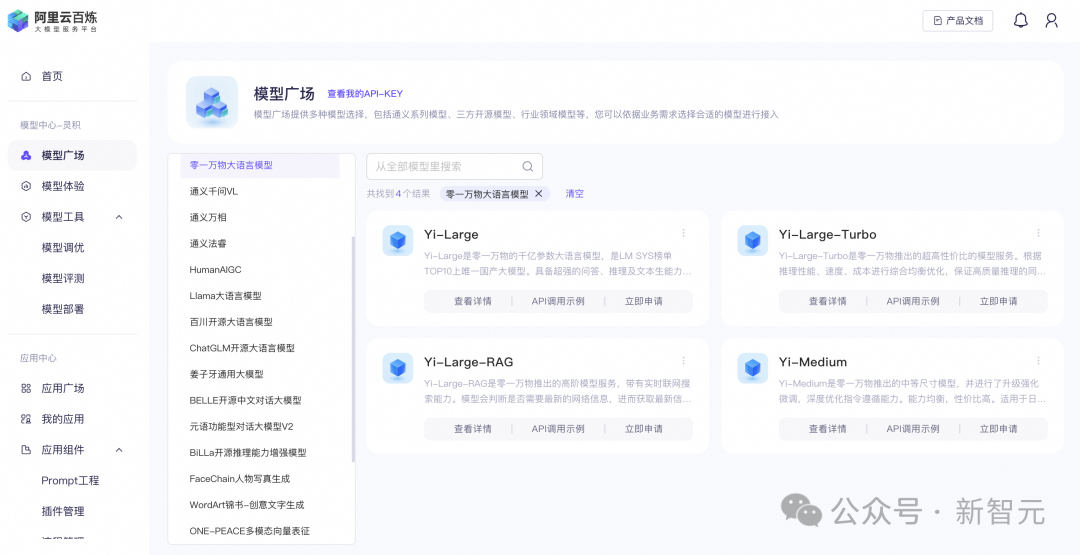
Task: Click the 模型体验 sidebar icon
Action: [x=26, y=187]
